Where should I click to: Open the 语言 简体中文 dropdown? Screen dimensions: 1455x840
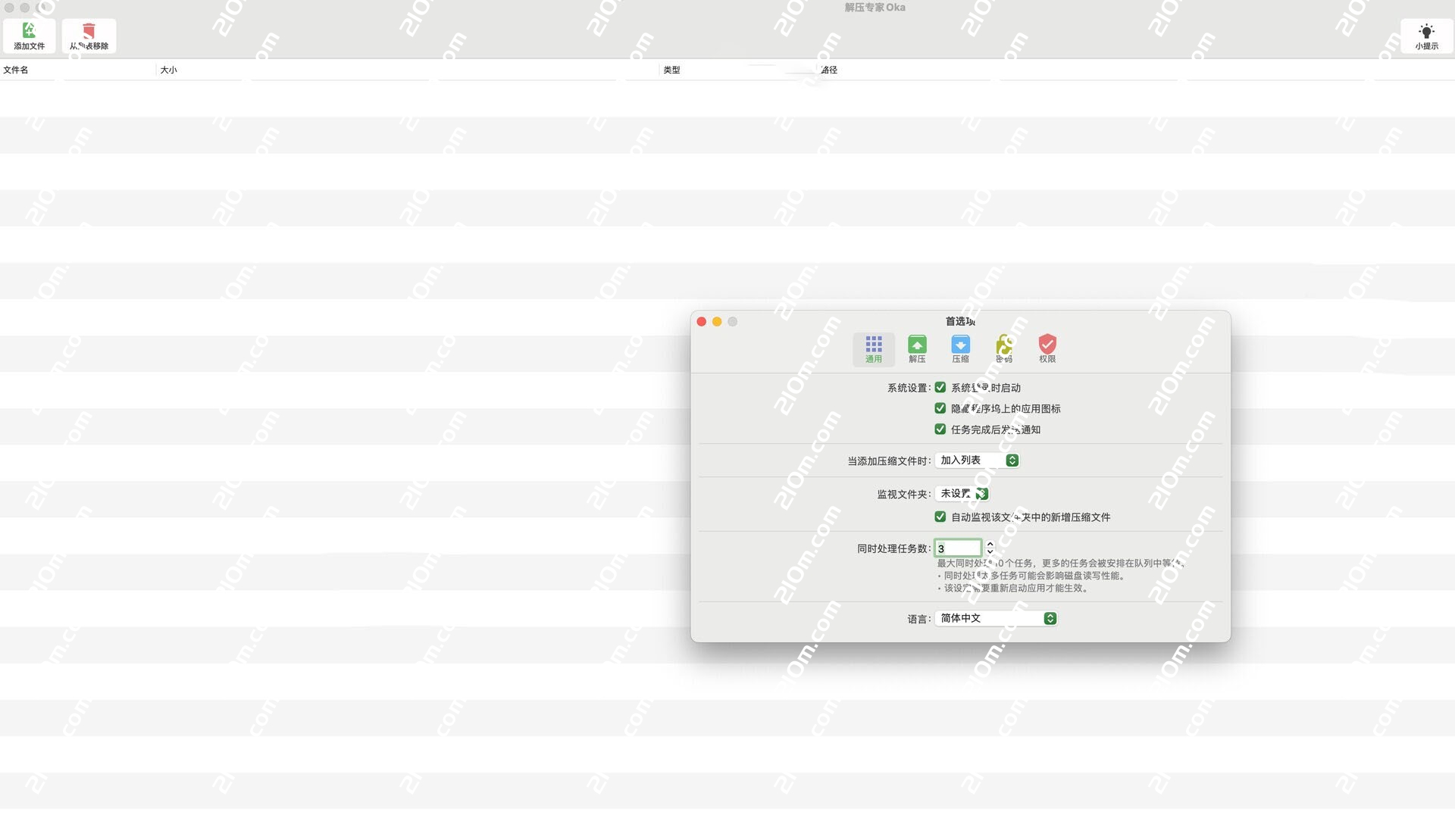click(997, 619)
